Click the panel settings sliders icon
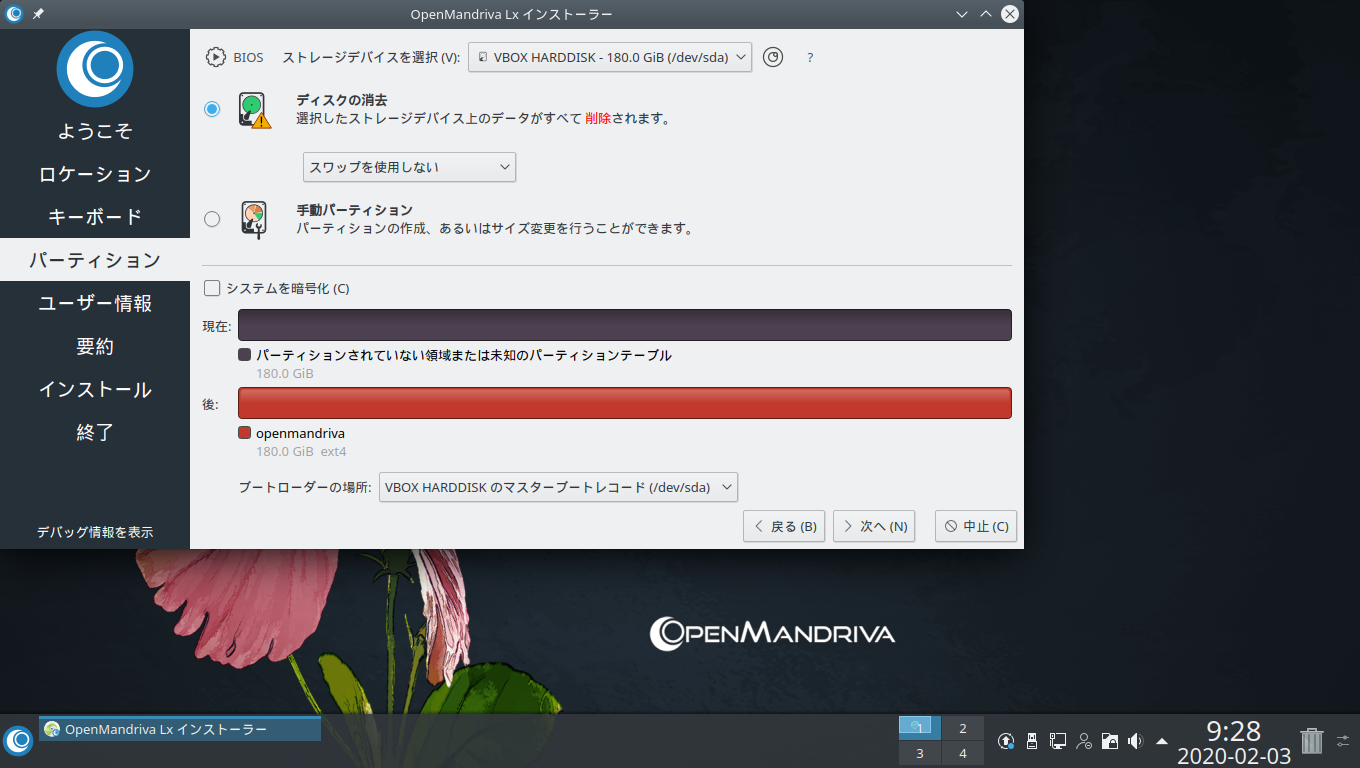Screen dimensions: 1360x768 [1343, 741]
